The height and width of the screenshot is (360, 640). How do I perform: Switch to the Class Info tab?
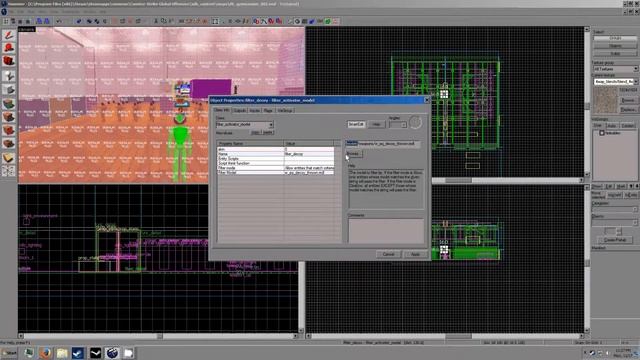(222, 110)
